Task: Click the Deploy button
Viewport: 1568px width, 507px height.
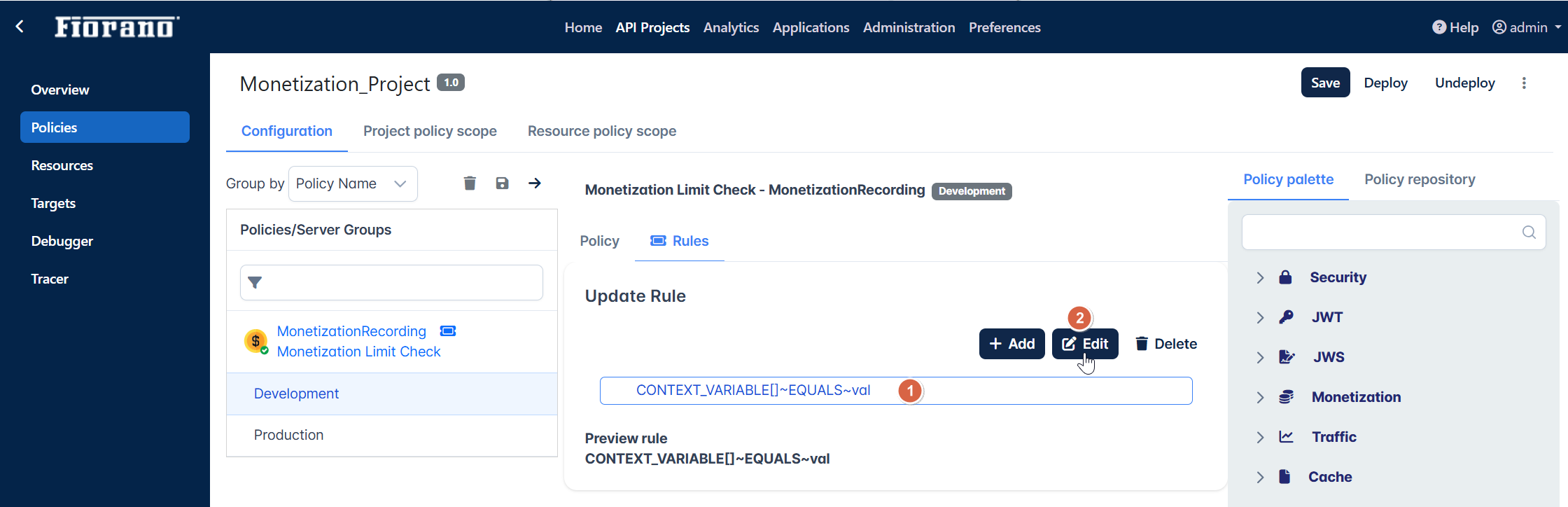Action: (1385, 83)
